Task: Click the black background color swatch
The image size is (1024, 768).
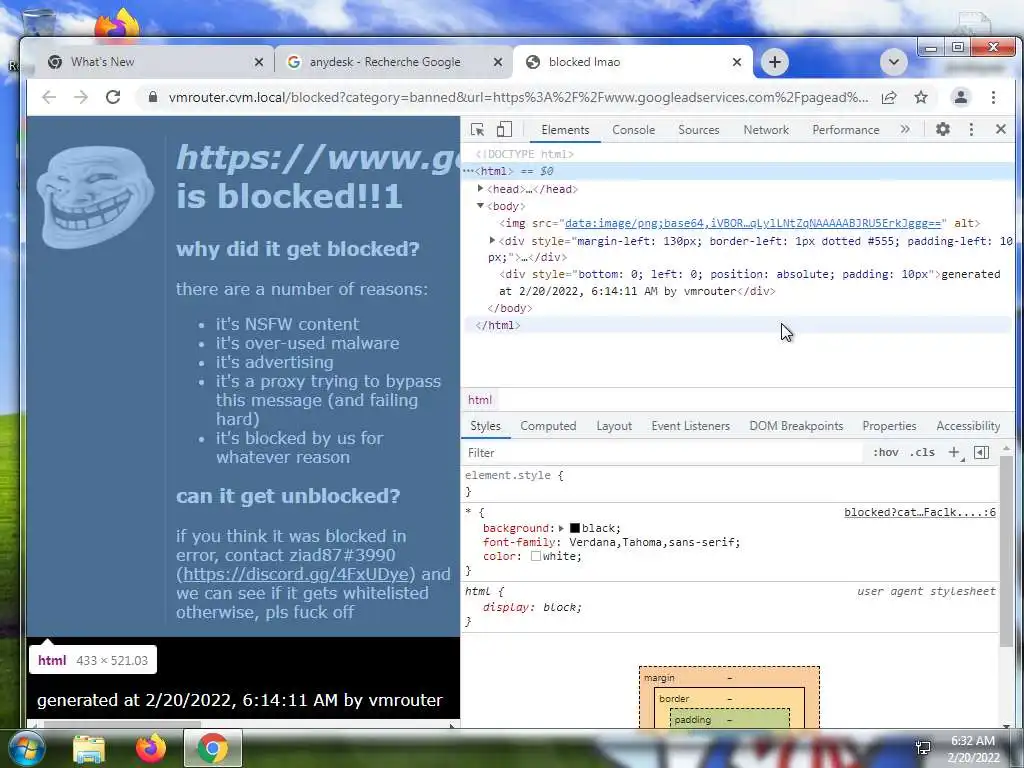Action: point(575,528)
